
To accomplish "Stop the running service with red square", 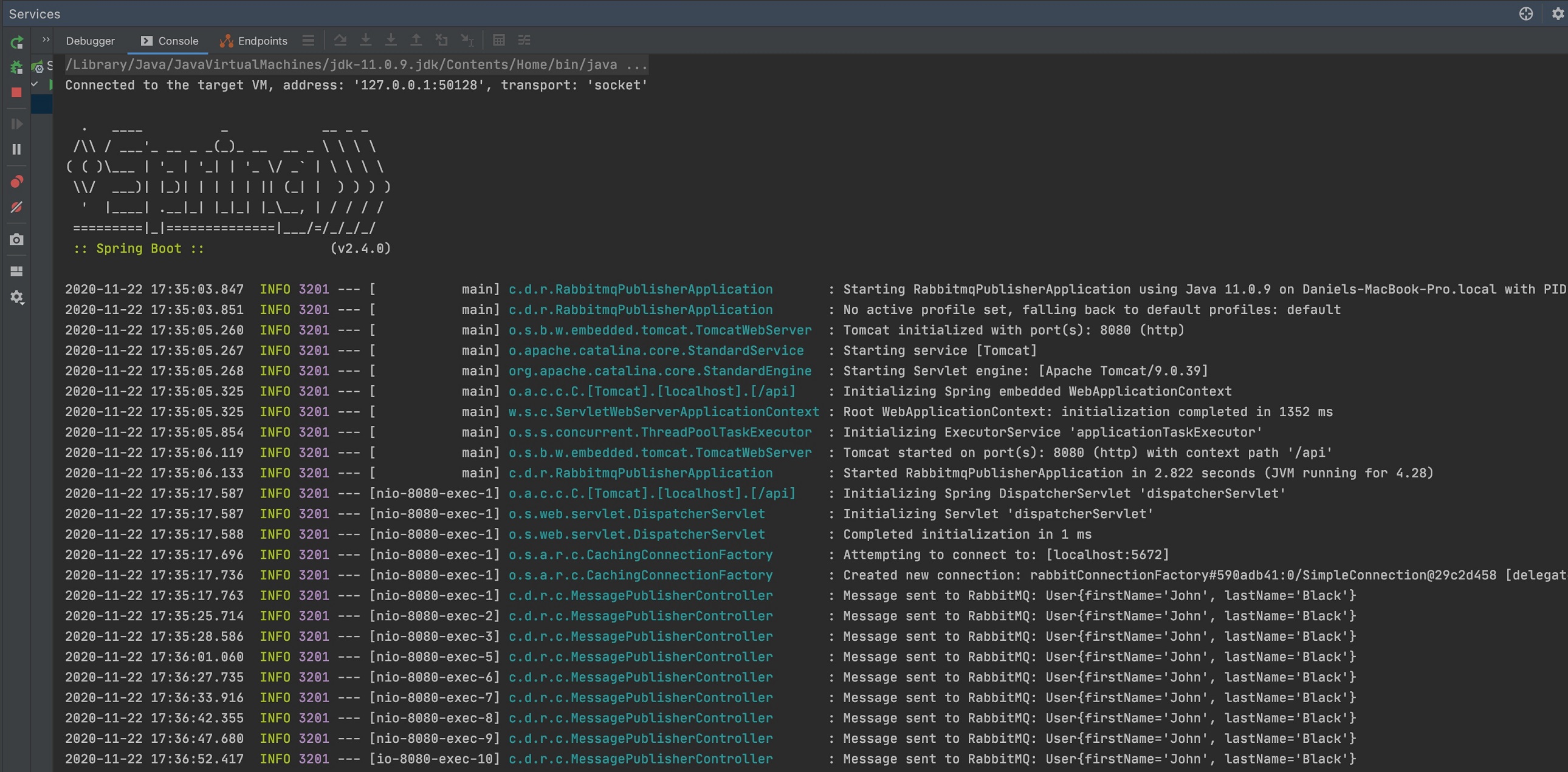I will click(x=16, y=92).
